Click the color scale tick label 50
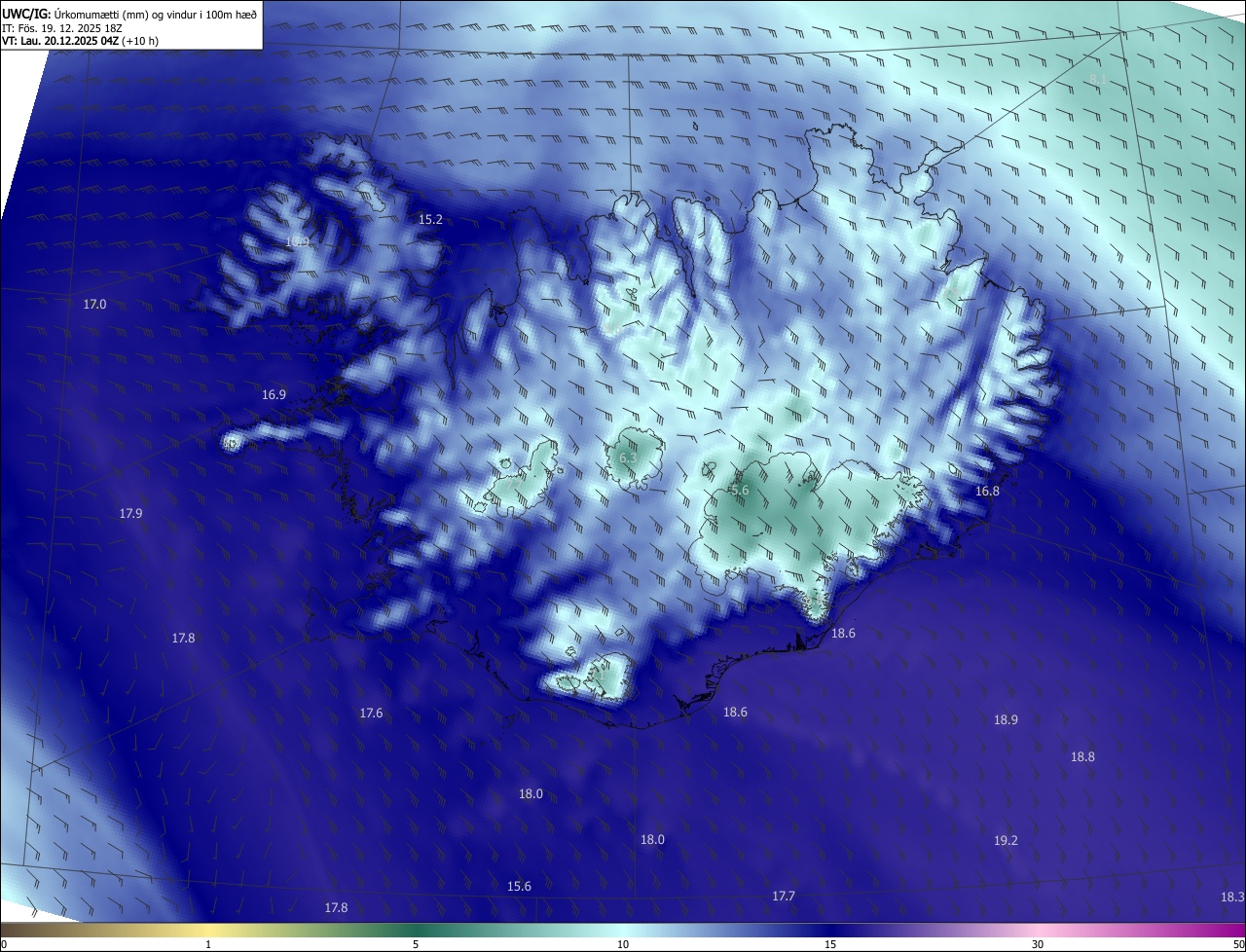This screenshot has height=952, width=1246. (x=1238, y=945)
